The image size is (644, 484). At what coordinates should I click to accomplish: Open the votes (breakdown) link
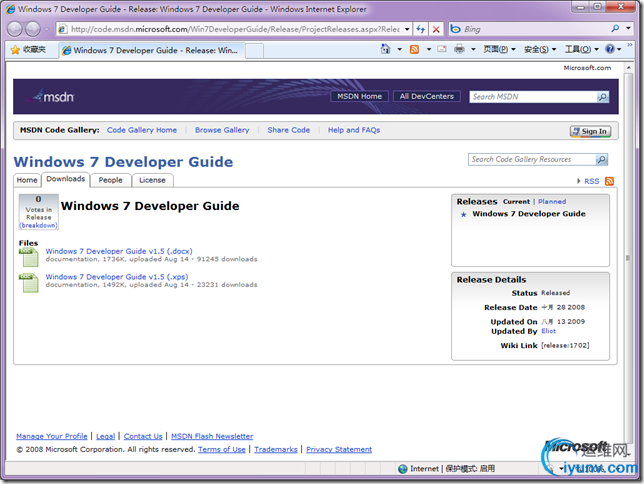39,225
